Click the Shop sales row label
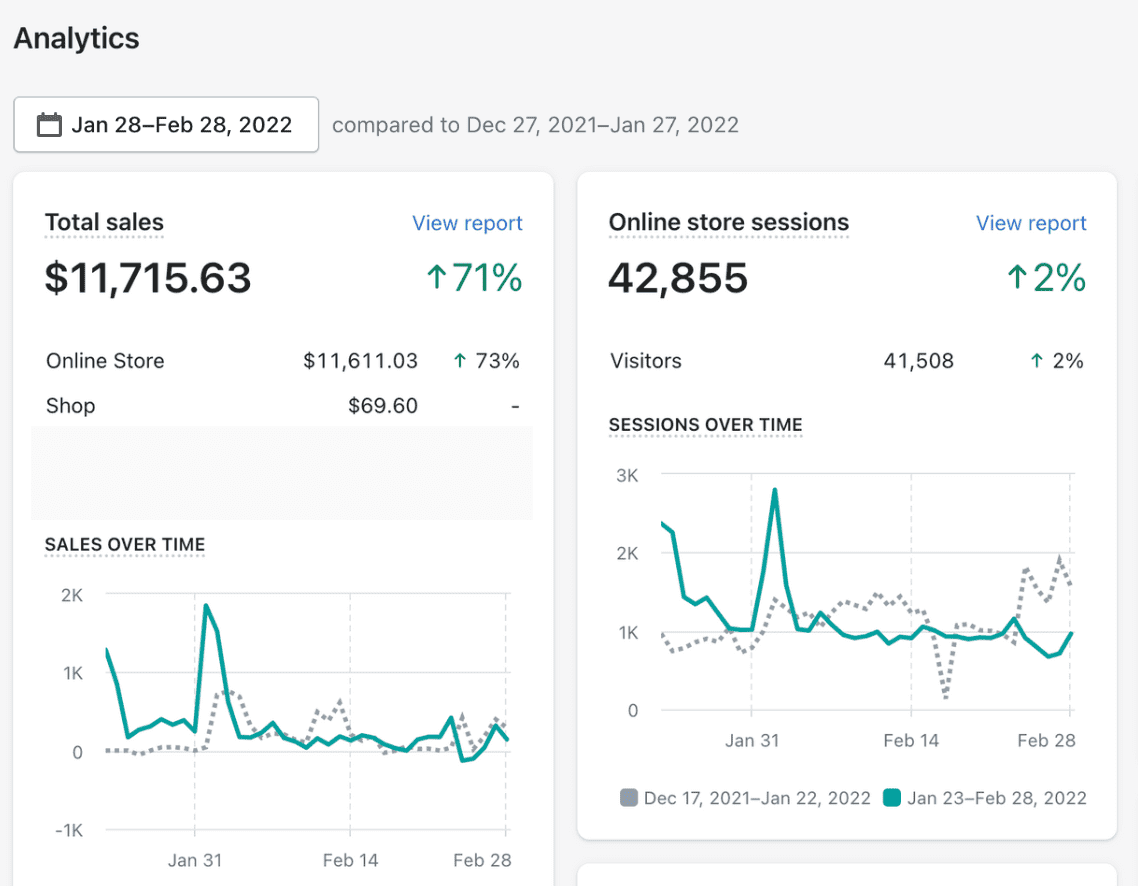This screenshot has height=886, width=1138. tap(70, 406)
